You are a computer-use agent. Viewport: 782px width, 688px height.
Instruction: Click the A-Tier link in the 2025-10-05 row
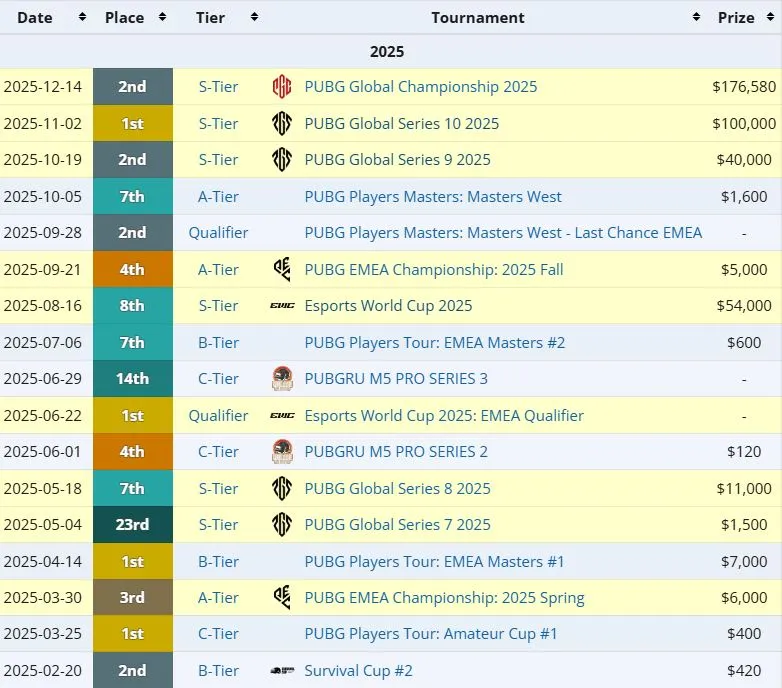click(218, 196)
